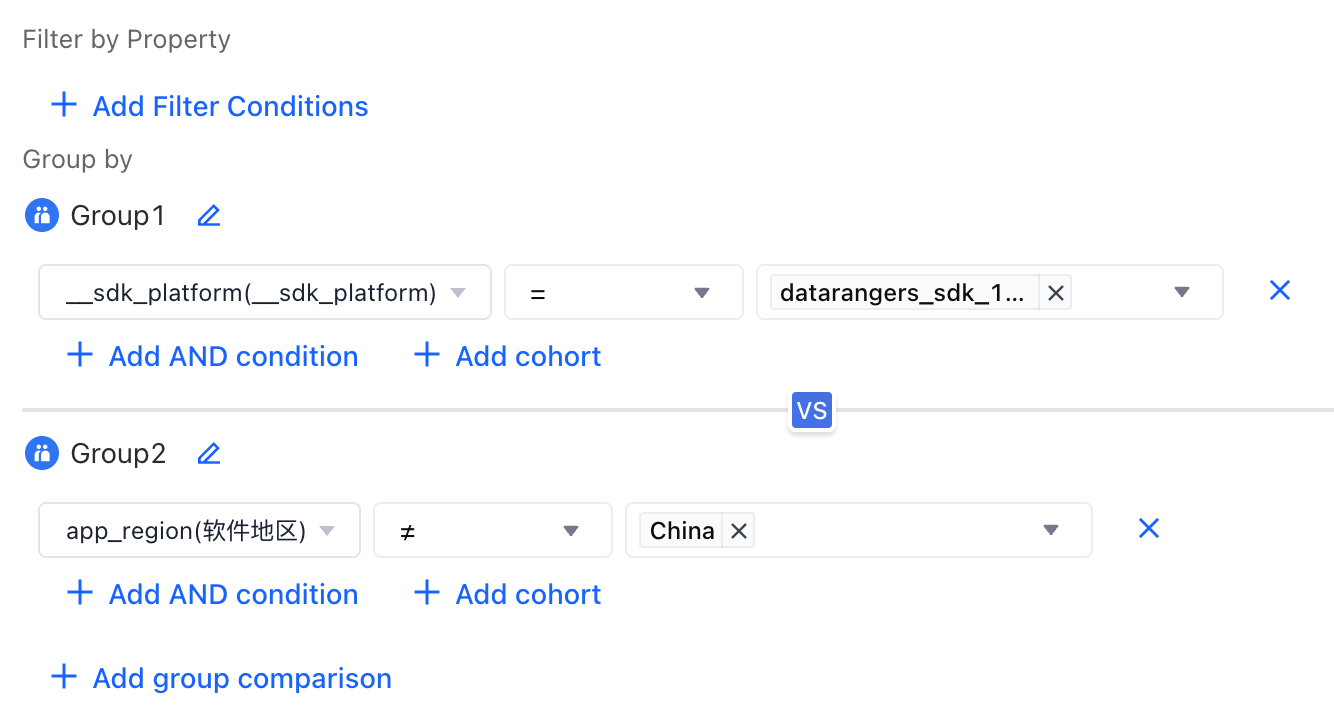This screenshot has height=714, width=1334.
Task: Add group comparison at the bottom
Action: click(221, 678)
